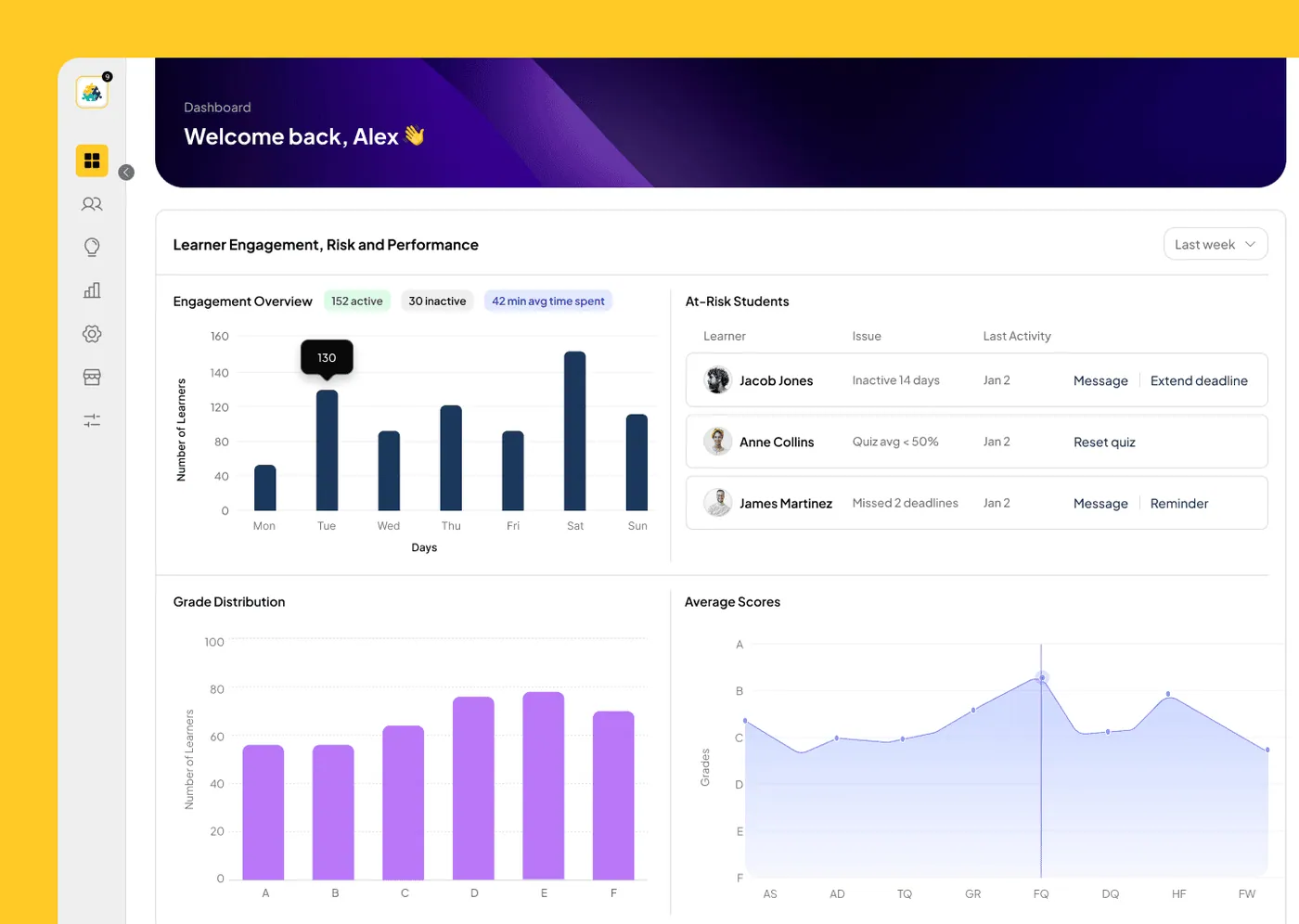Click the 42 min avg time spent badge

tap(548, 302)
